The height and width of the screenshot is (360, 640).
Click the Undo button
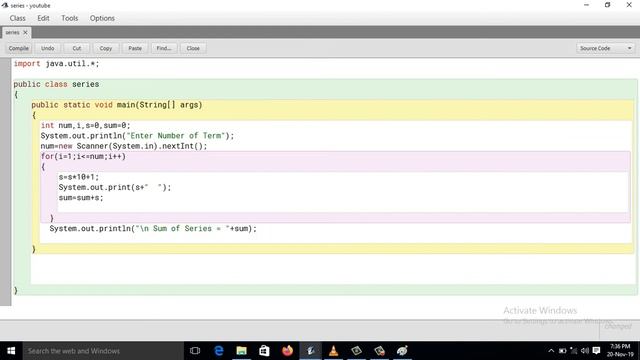(x=47, y=48)
